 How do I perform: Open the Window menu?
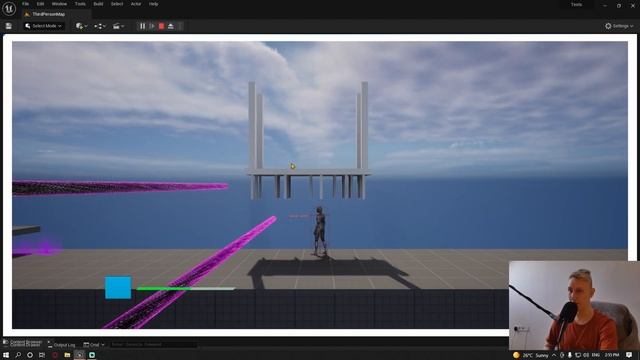point(59,4)
